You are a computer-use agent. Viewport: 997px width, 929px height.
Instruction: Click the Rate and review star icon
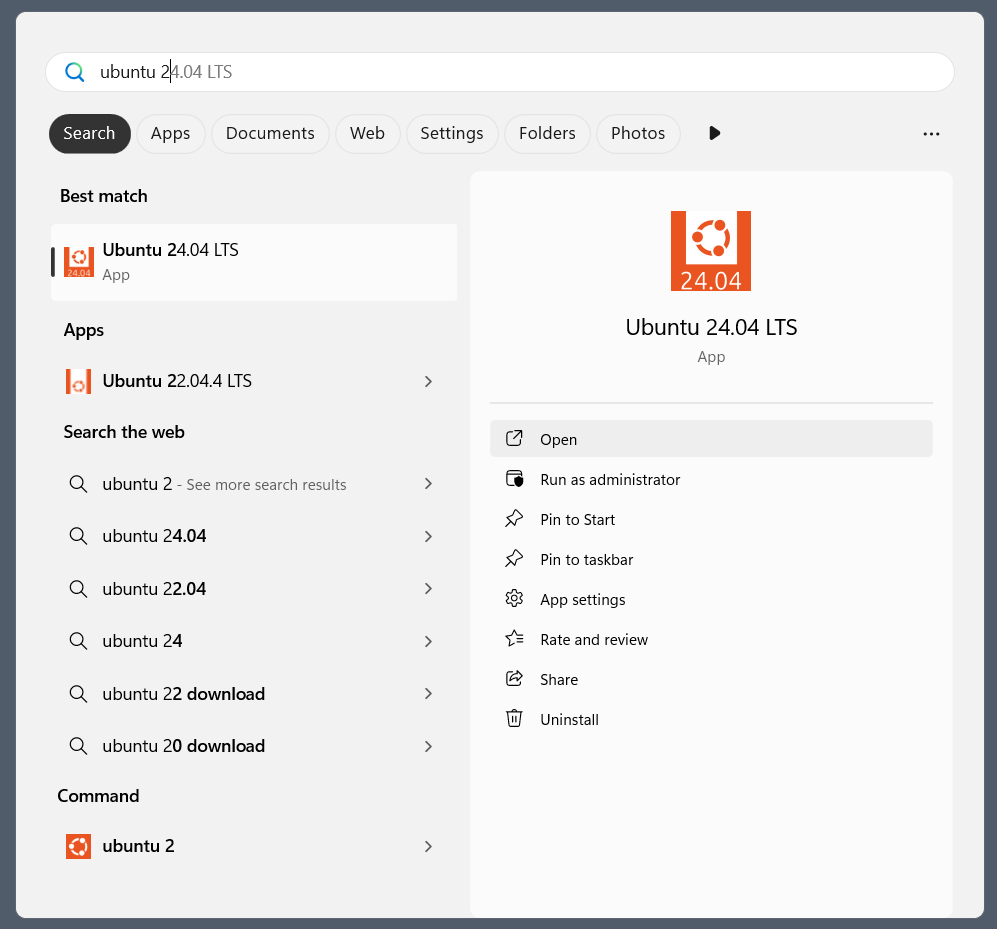point(514,638)
